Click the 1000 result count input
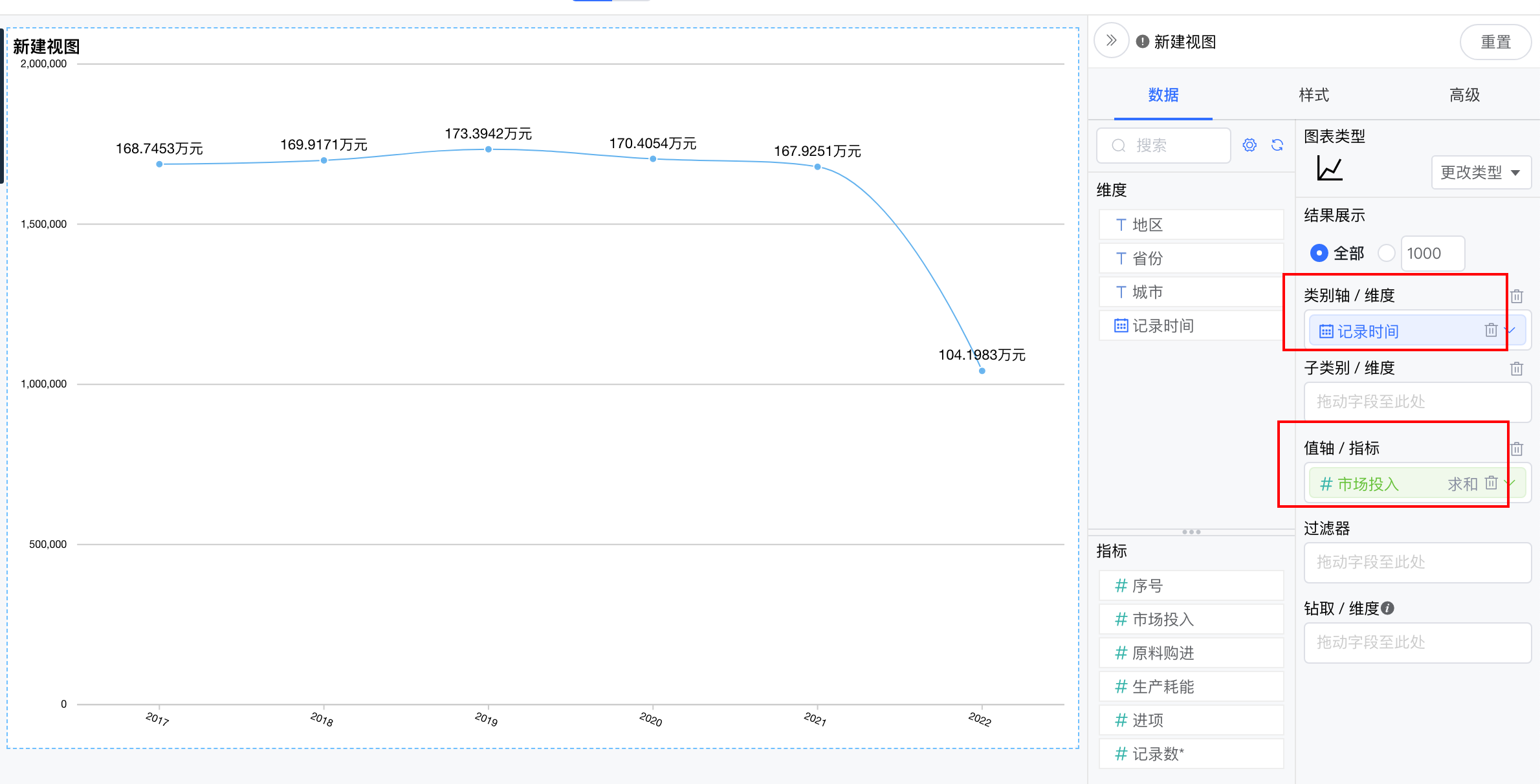The width and height of the screenshot is (1540, 784). (x=1433, y=253)
